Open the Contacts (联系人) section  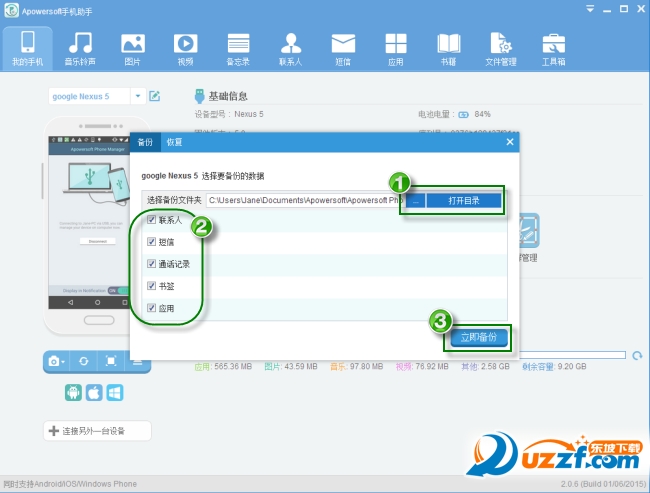coord(291,49)
